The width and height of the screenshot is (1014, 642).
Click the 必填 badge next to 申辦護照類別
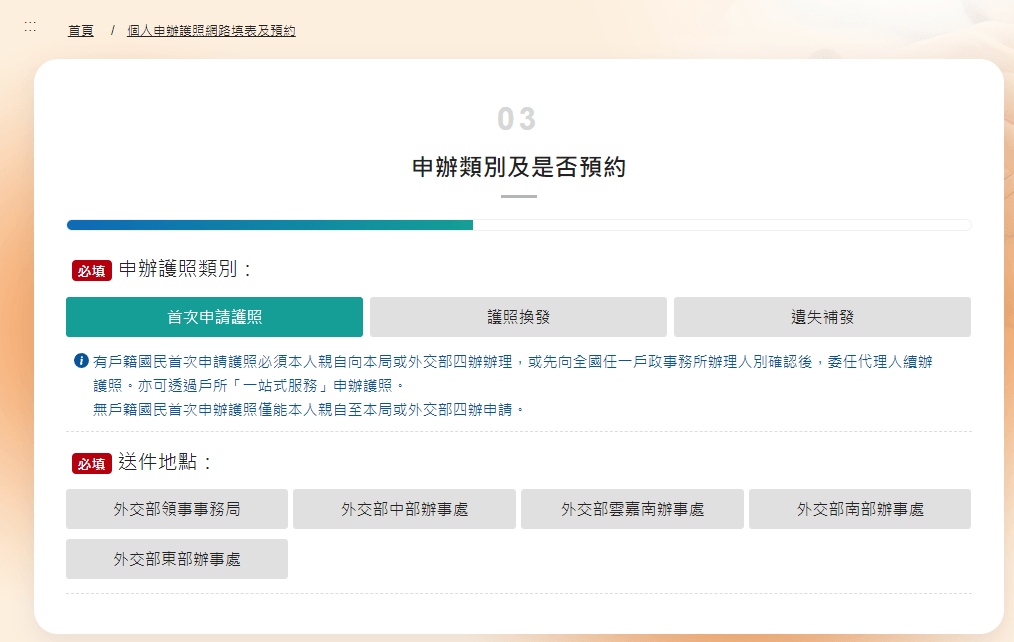[x=92, y=270]
